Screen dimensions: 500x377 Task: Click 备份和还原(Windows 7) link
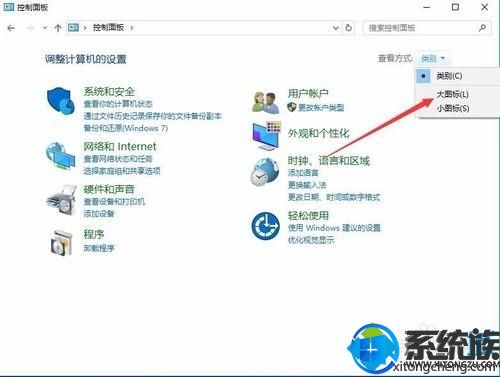126,128
